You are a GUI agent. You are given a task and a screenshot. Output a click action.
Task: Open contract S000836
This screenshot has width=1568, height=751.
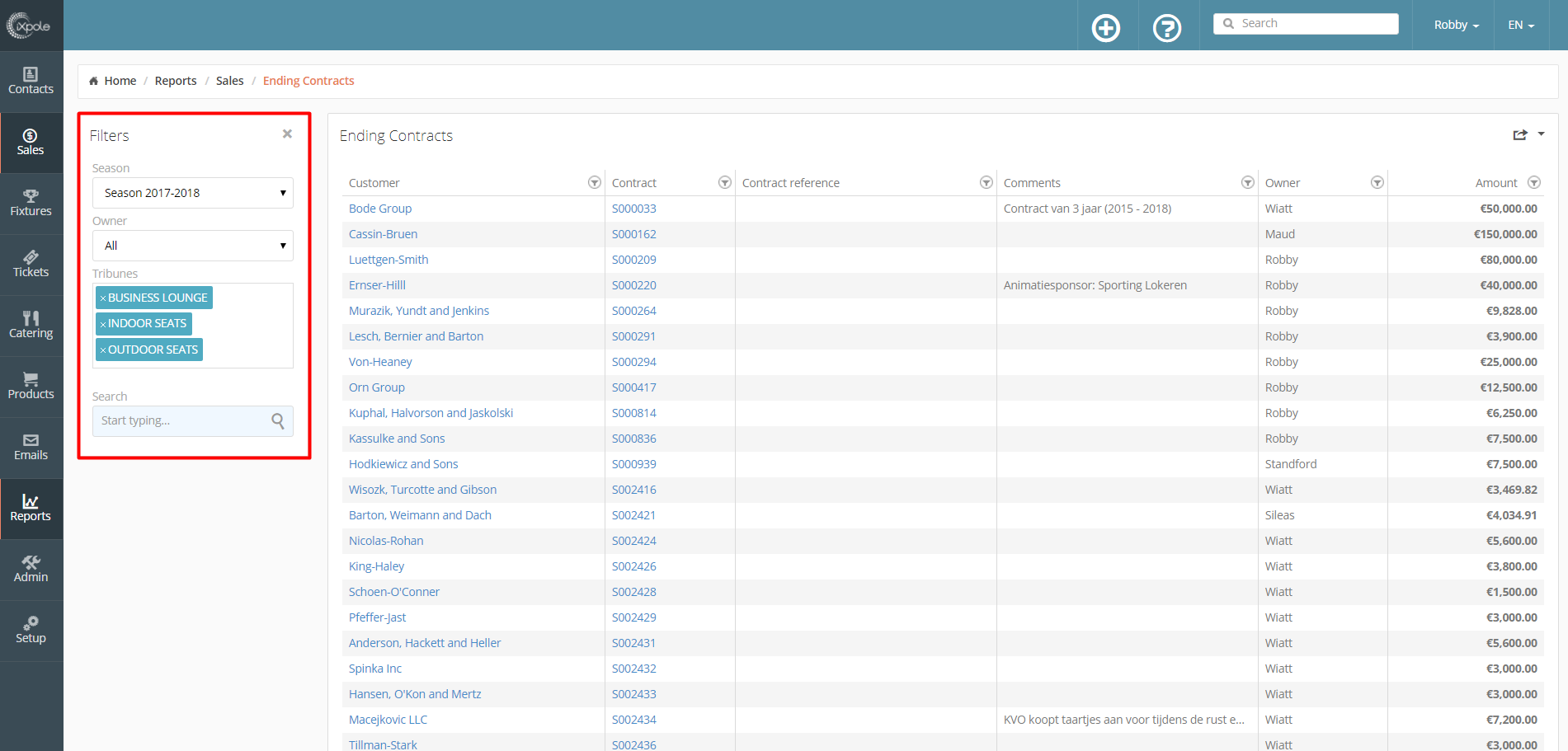pos(634,439)
